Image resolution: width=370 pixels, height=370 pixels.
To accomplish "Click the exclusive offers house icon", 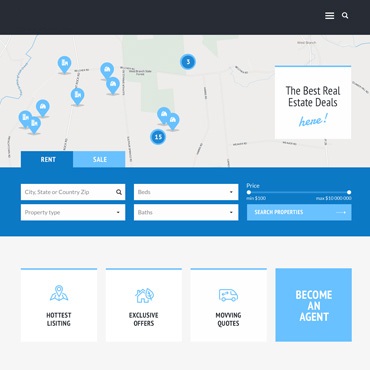I will (144, 295).
